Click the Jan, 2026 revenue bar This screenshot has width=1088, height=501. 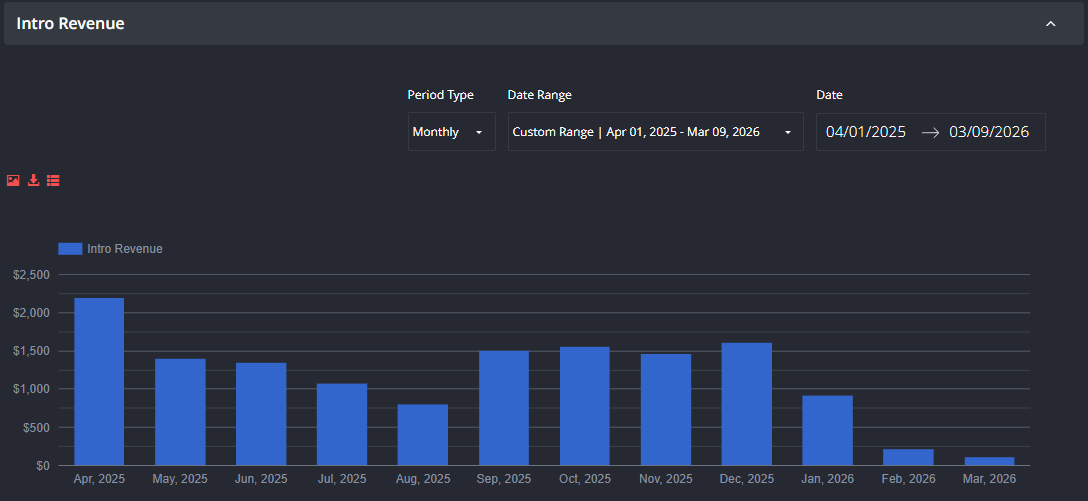pos(827,430)
